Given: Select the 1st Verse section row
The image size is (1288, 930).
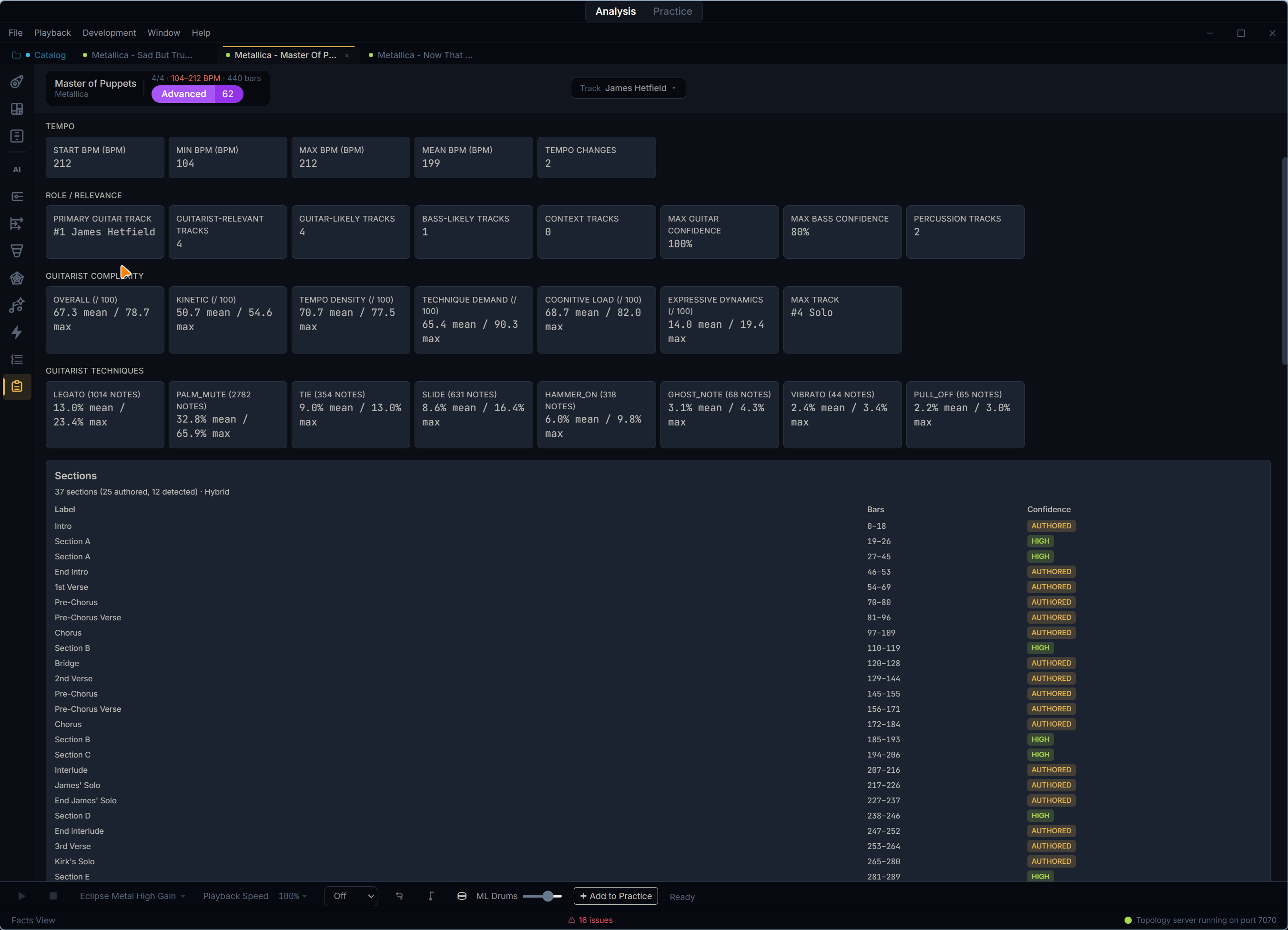Looking at the screenshot, I should coord(658,587).
